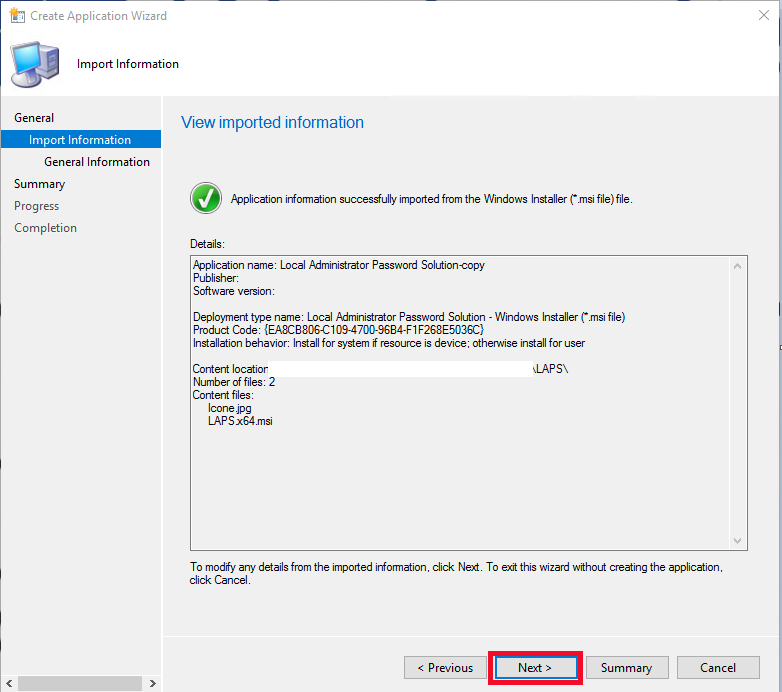This screenshot has height=692, width=782.
Task: Click the sidebar horizontal scrollbar left arrow
Action: (x=9, y=684)
